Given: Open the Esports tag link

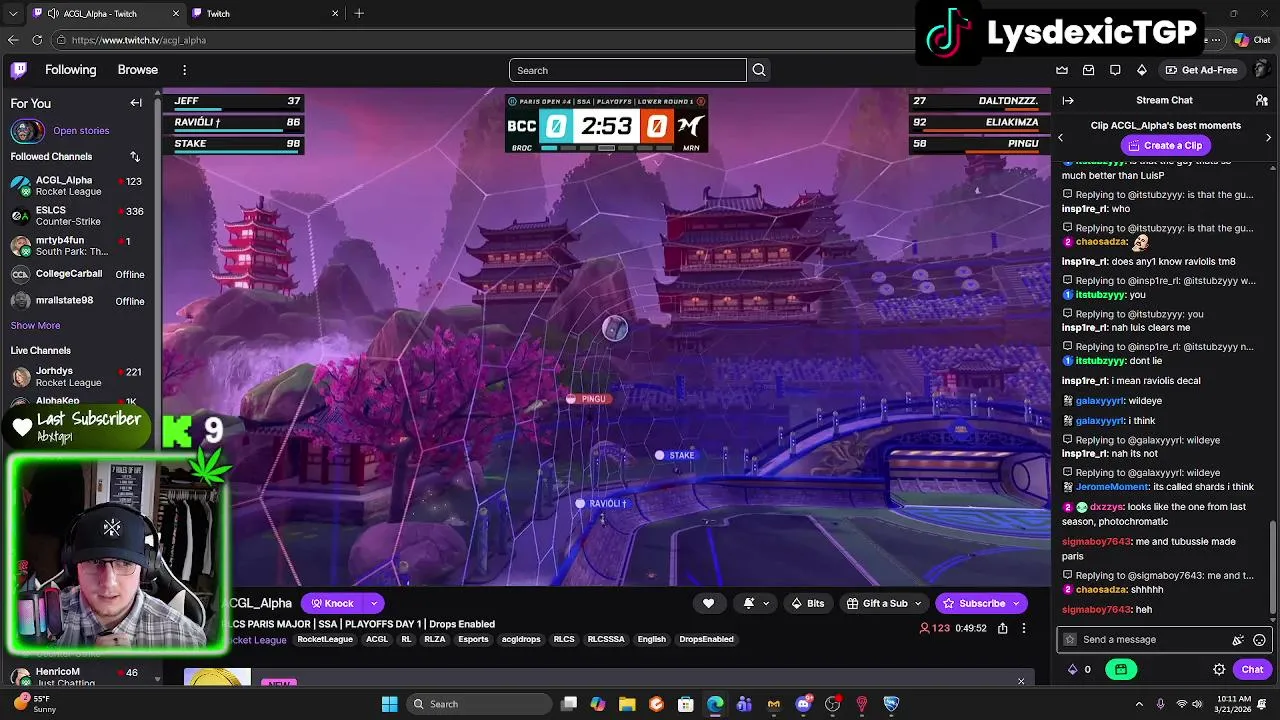Looking at the screenshot, I should coord(473,639).
